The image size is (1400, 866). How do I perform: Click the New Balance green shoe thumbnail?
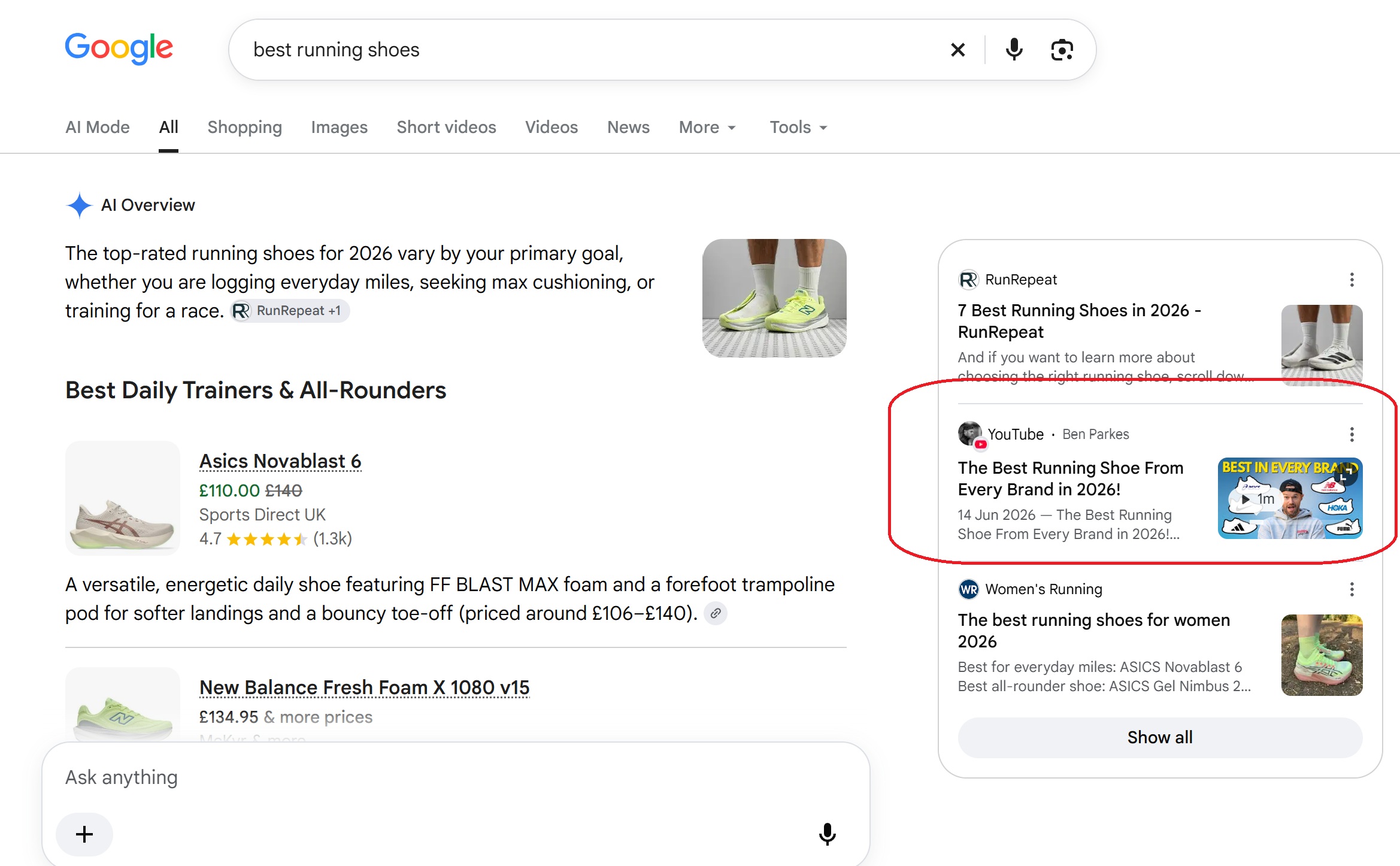pos(123,705)
